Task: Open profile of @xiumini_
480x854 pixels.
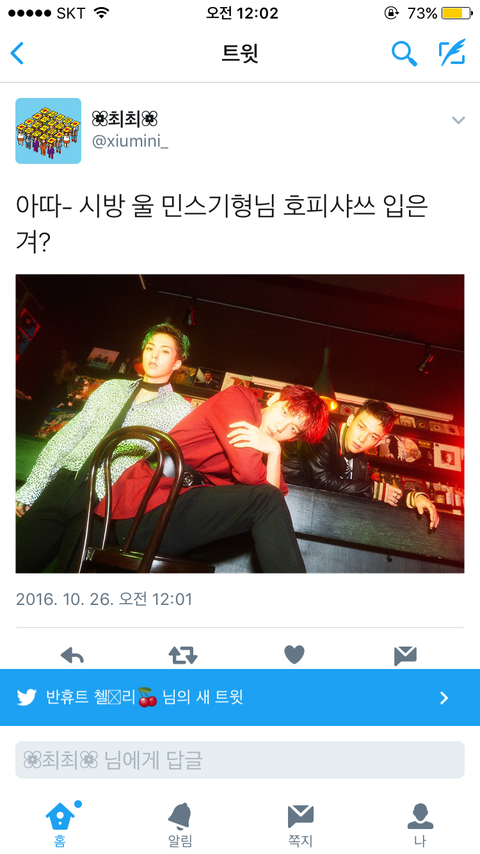Action: [130, 142]
